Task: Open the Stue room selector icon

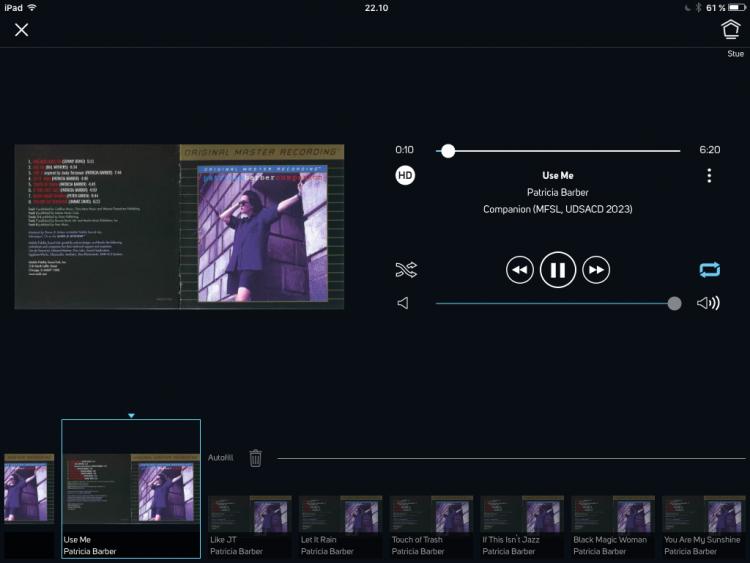Action: click(x=730, y=29)
